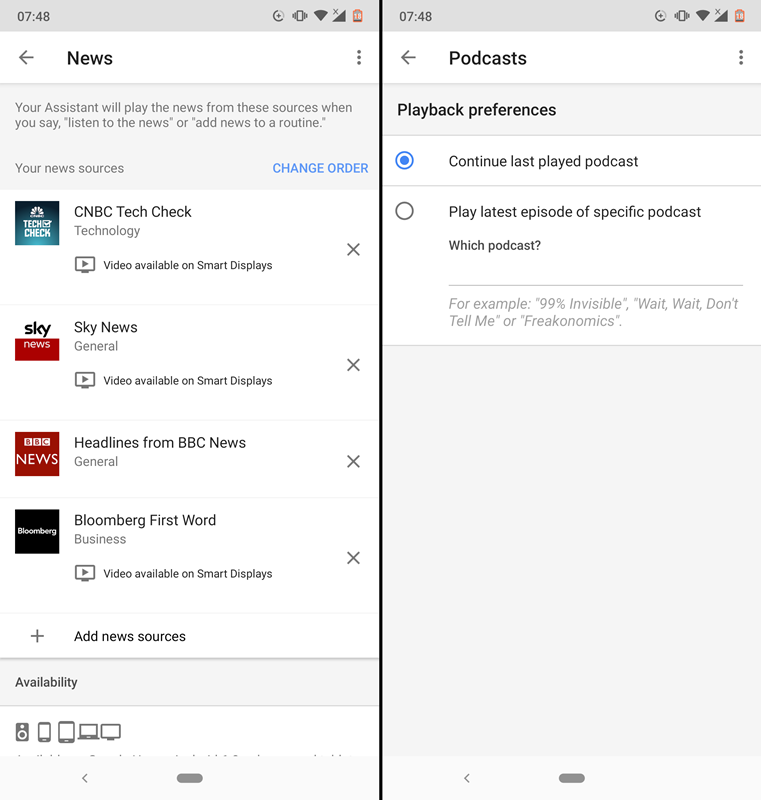The height and width of the screenshot is (800, 761).
Task: Tap the BBC News logo thumbnail
Action: tap(37, 454)
